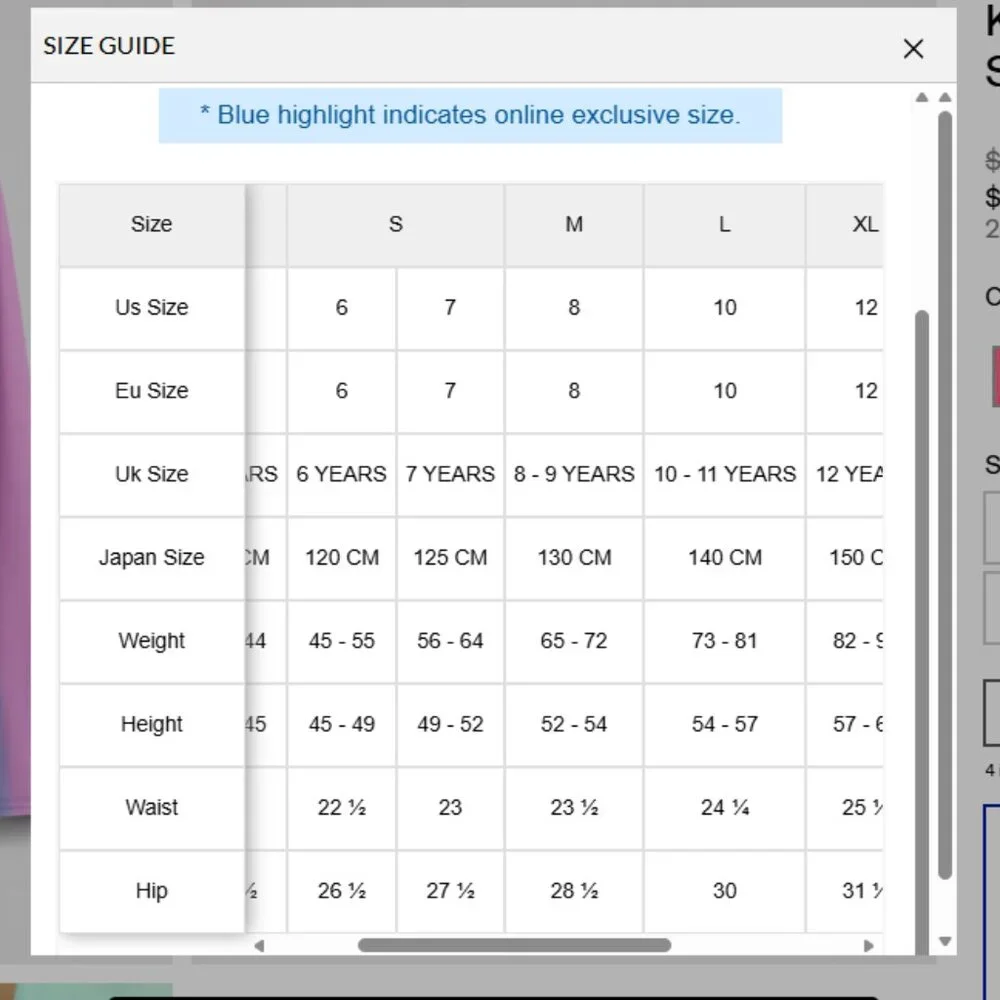
Task: Select the L size column header
Action: click(x=724, y=224)
